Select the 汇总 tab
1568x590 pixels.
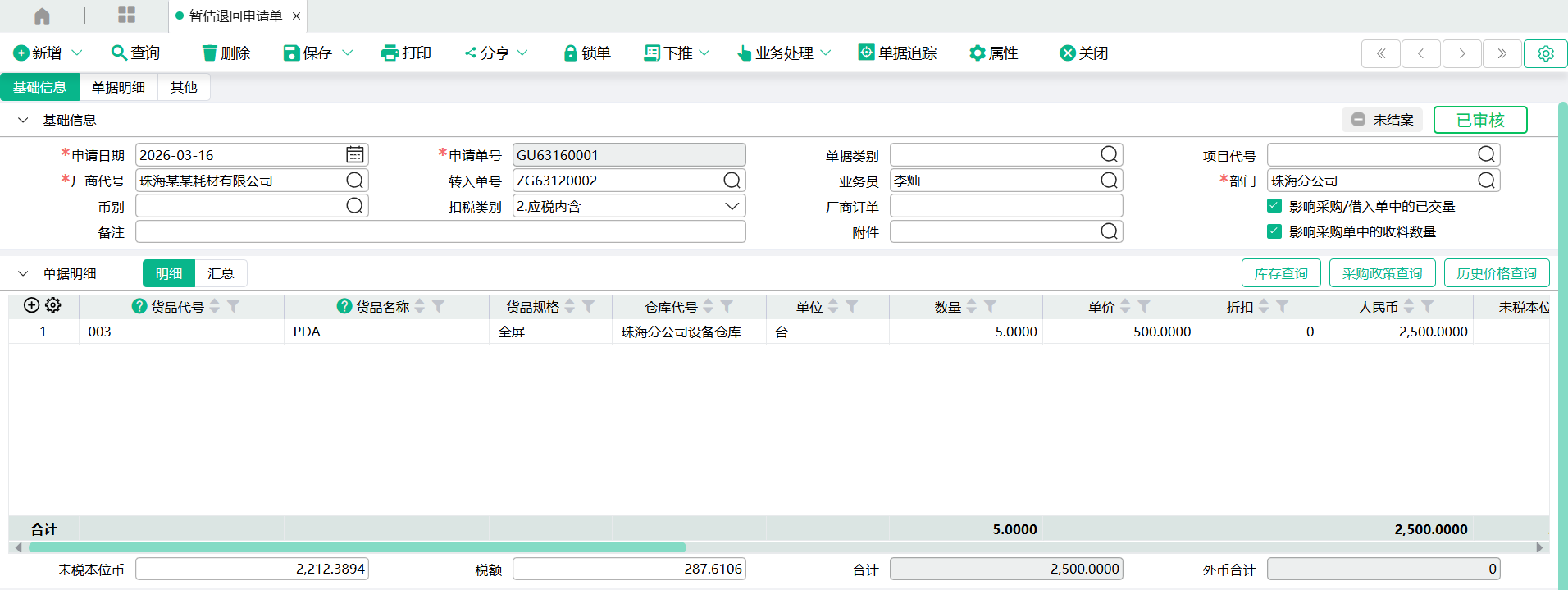(x=221, y=273)
